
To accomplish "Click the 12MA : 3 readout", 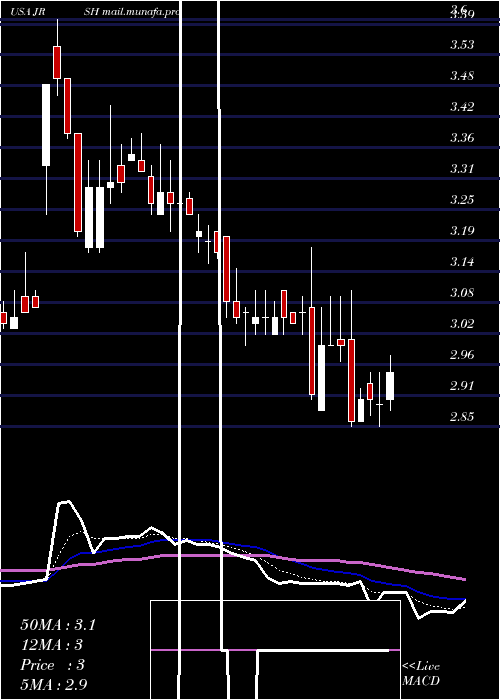I will [x=52, y=645].
